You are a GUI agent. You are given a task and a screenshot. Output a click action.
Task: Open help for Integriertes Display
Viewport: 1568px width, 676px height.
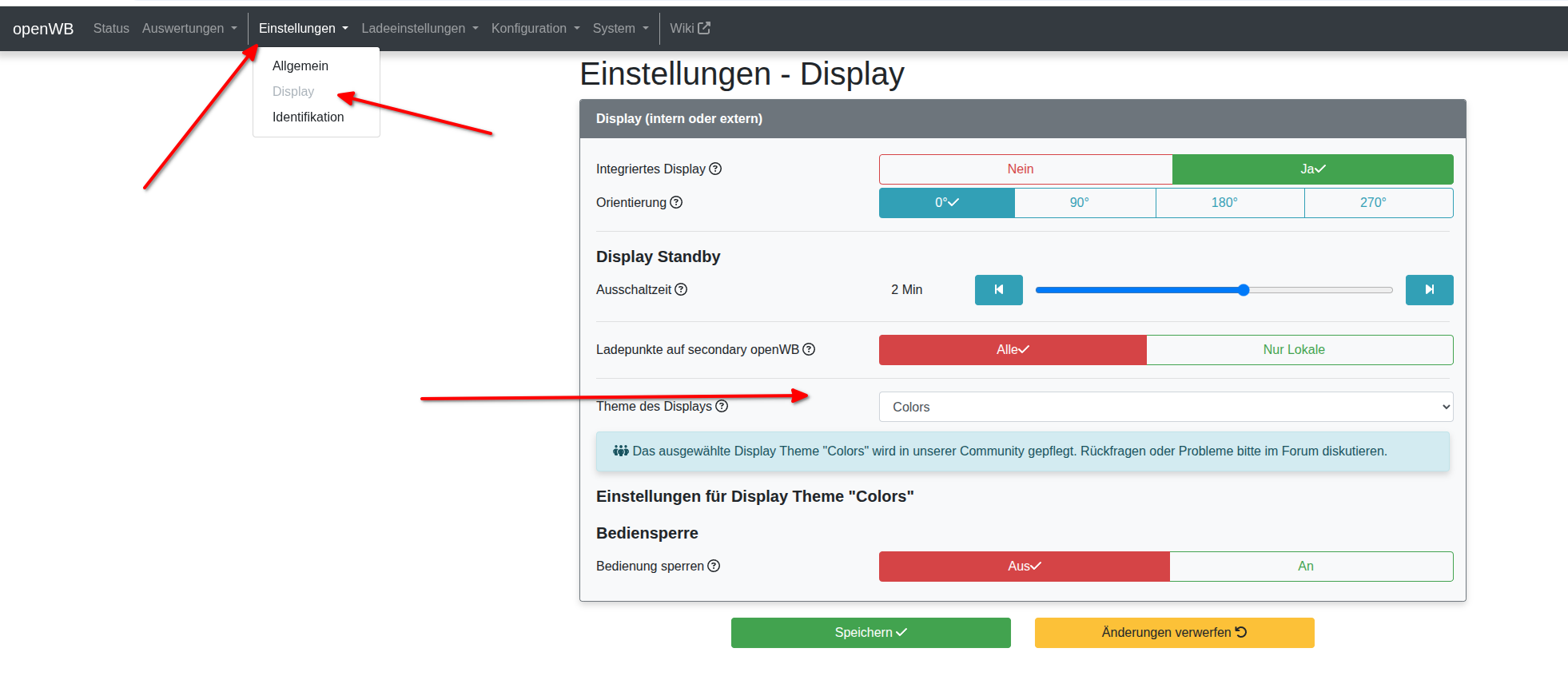[715, 169]
